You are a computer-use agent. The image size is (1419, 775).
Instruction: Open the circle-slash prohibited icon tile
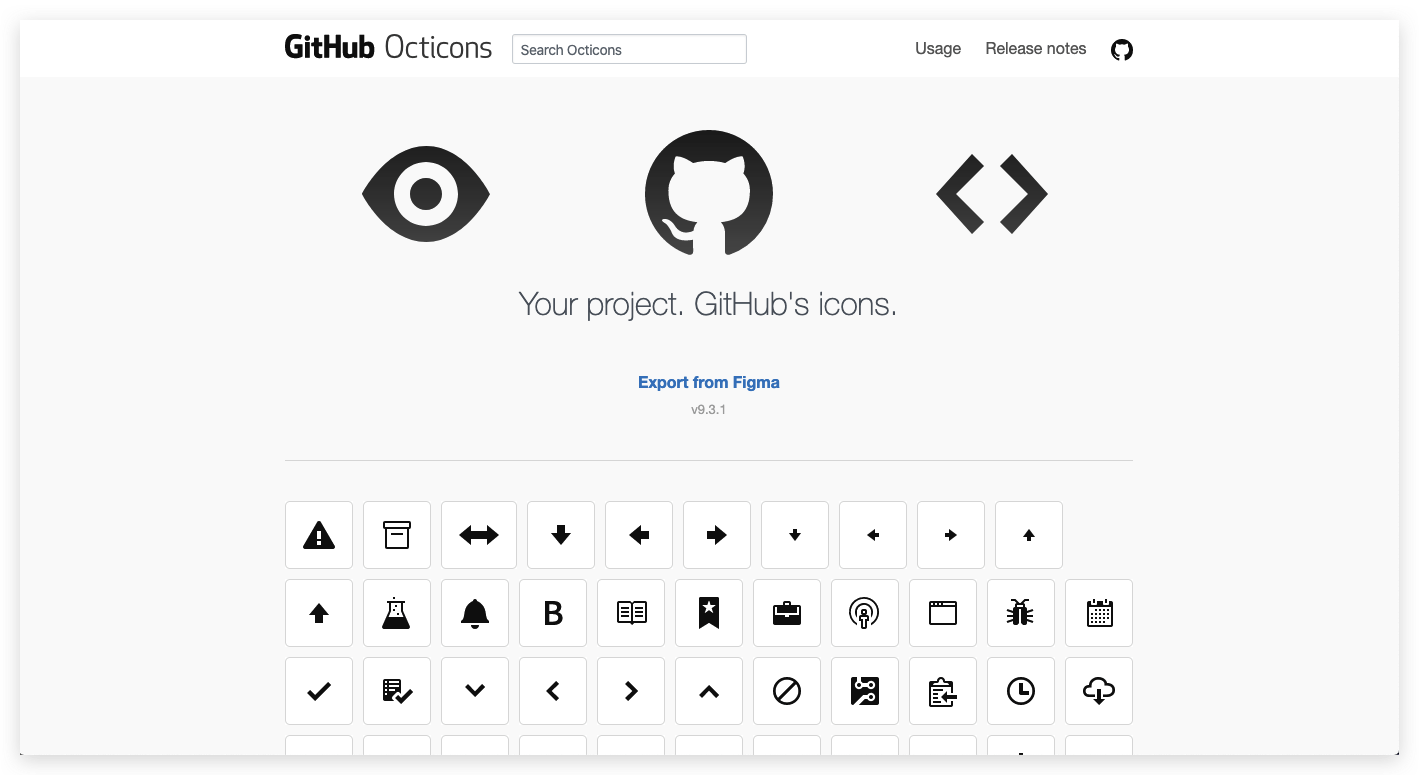coord(787,691)
